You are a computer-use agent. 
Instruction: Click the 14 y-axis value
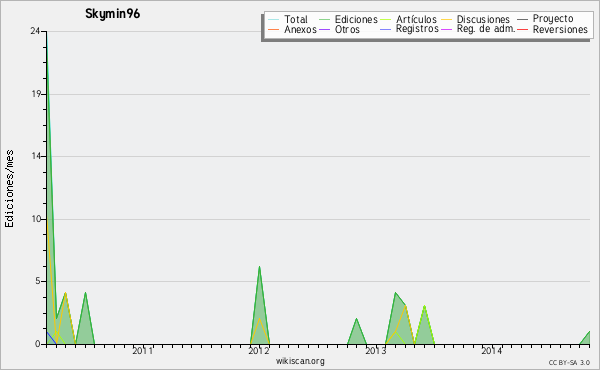click(36, 156)
